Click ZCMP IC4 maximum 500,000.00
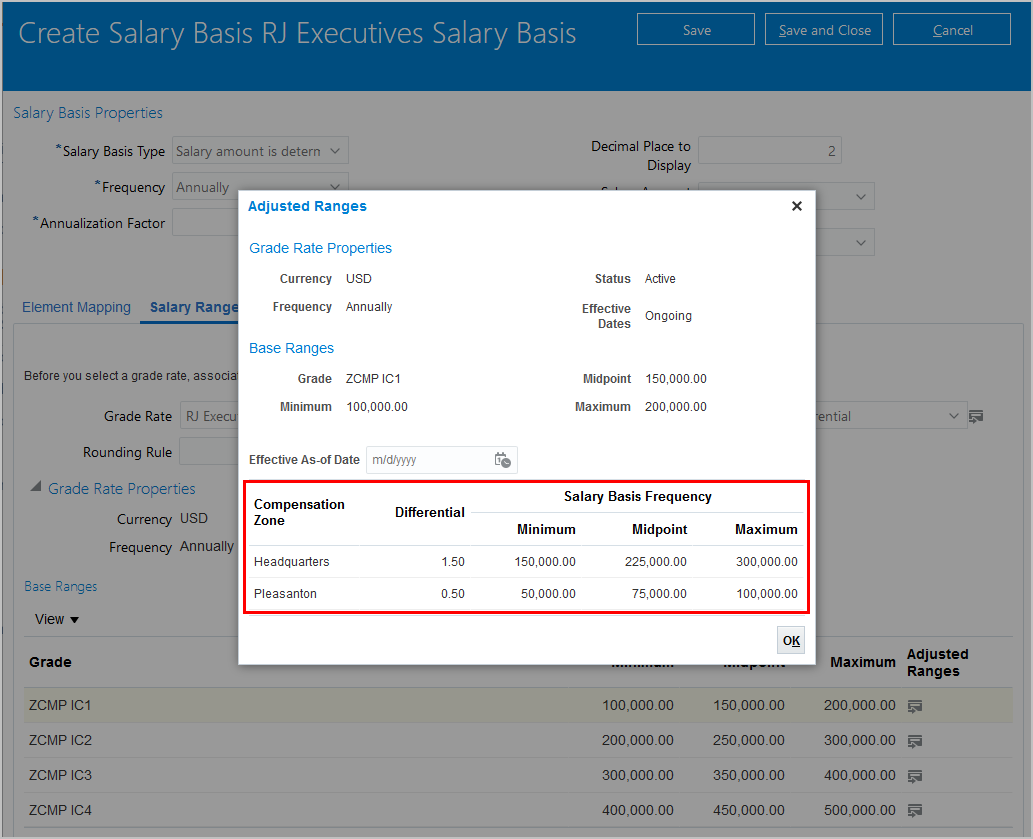 (860, 810)
